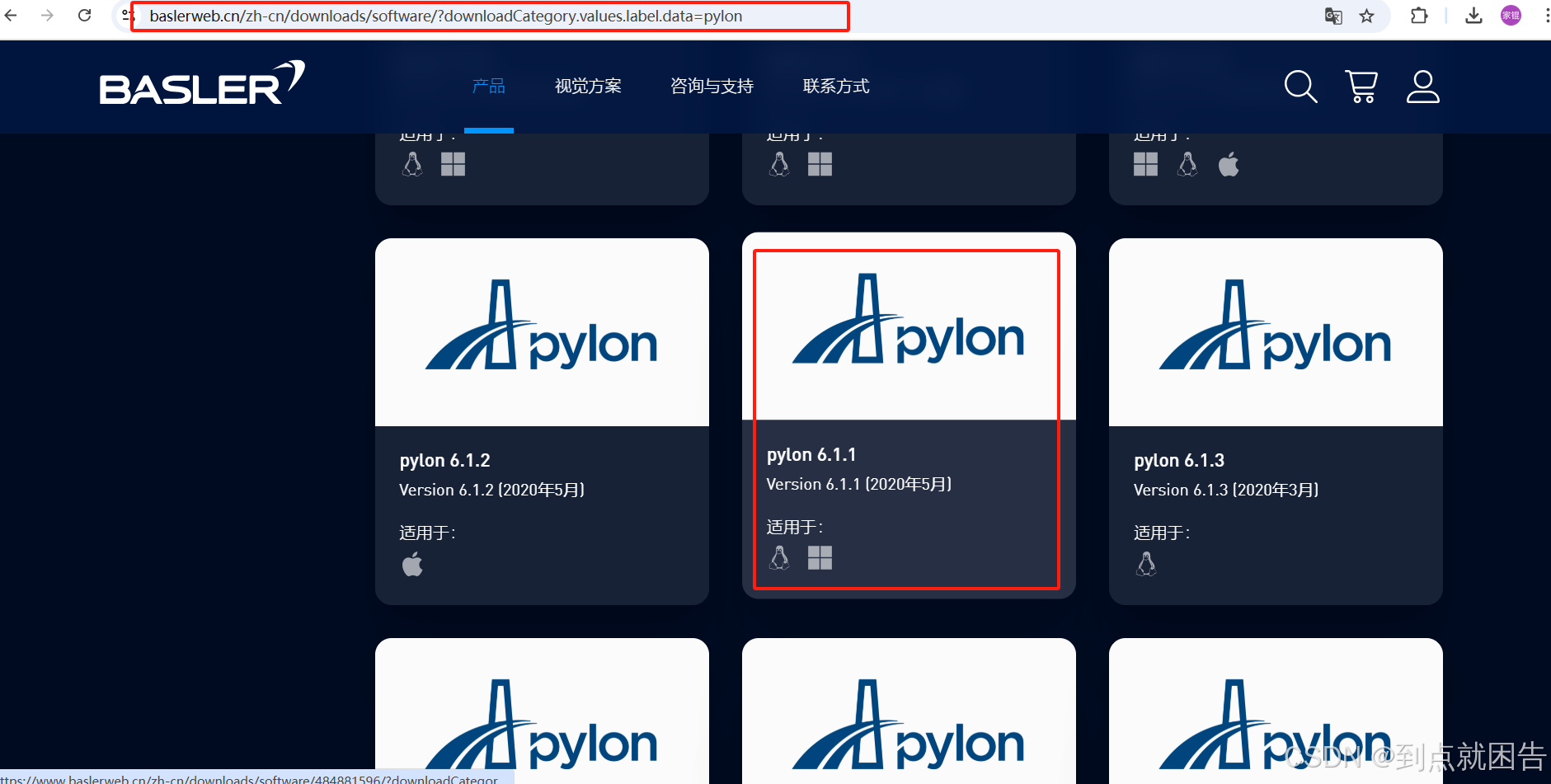This screenshot has height=784, width=1551.
Task: Open the search icon in the Basler navbar
Action: click(x=1300, y=86)
